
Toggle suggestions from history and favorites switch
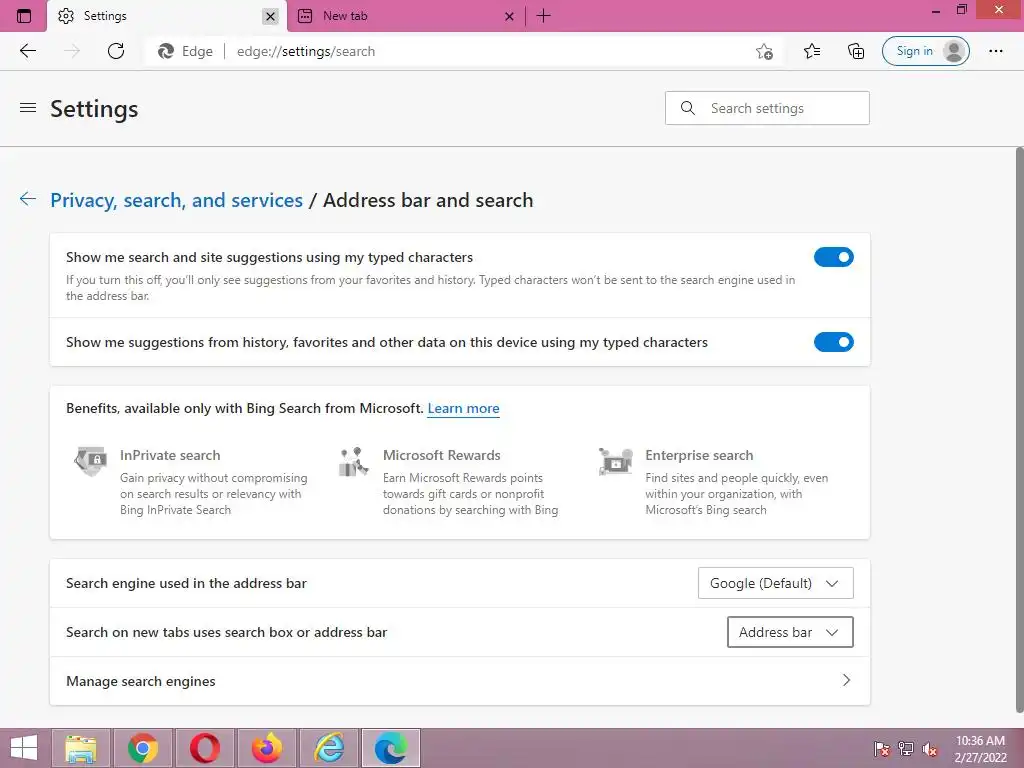(833, 342)
